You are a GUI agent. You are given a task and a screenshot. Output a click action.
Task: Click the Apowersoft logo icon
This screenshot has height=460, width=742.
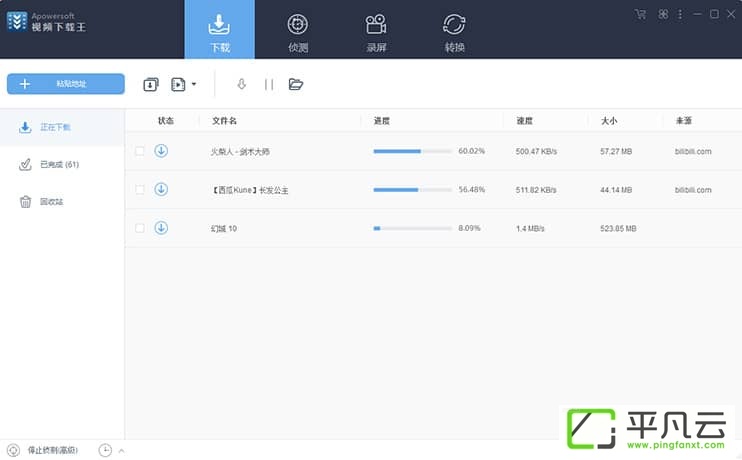pos(17,21)
